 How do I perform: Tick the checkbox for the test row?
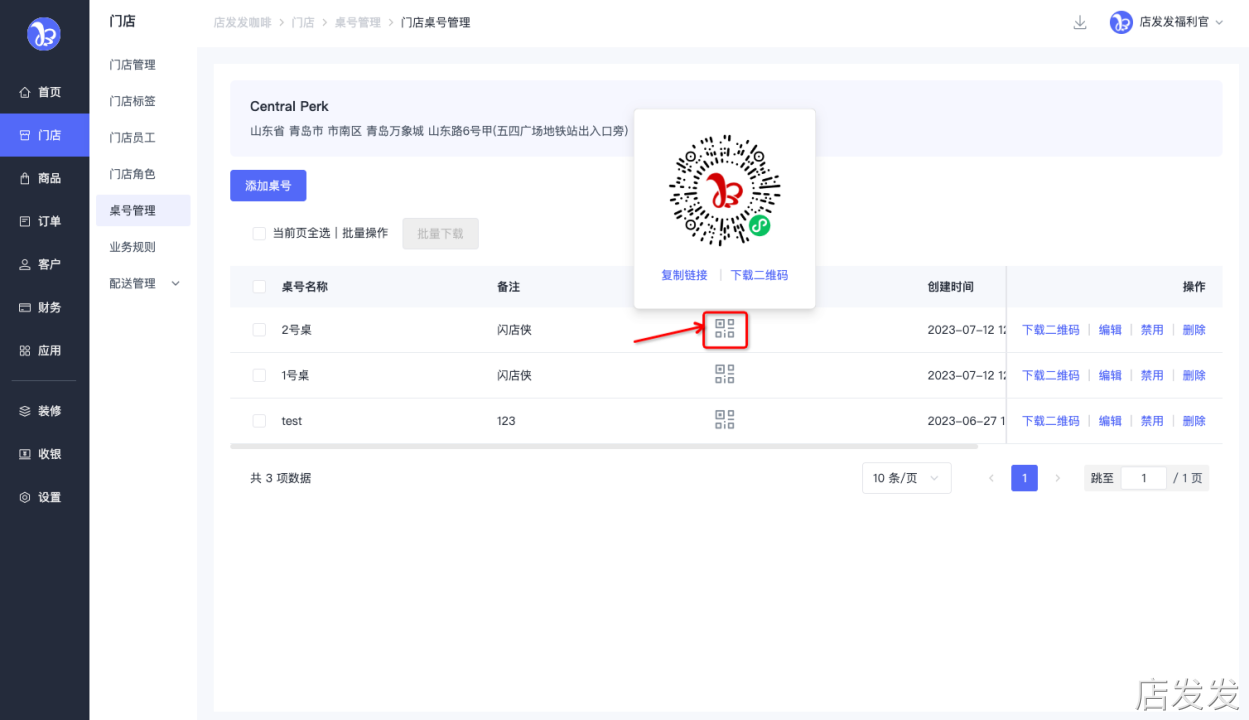[x=259, y=421]
